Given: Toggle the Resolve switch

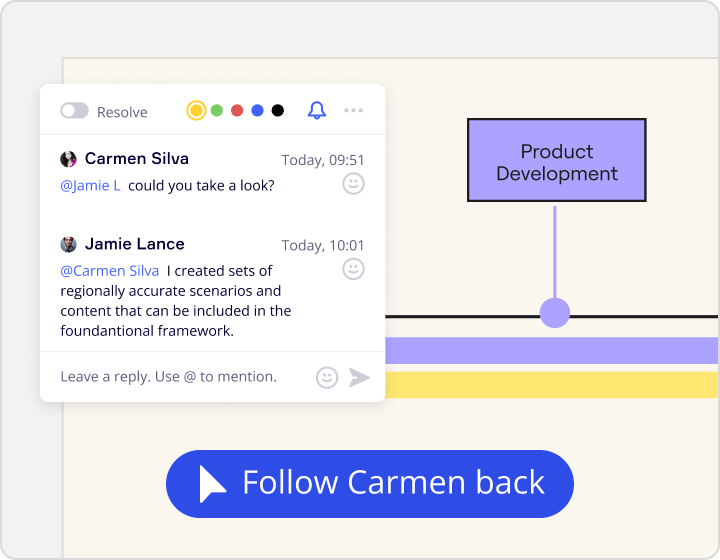Looking at the screenshot, I should point(74,111).
